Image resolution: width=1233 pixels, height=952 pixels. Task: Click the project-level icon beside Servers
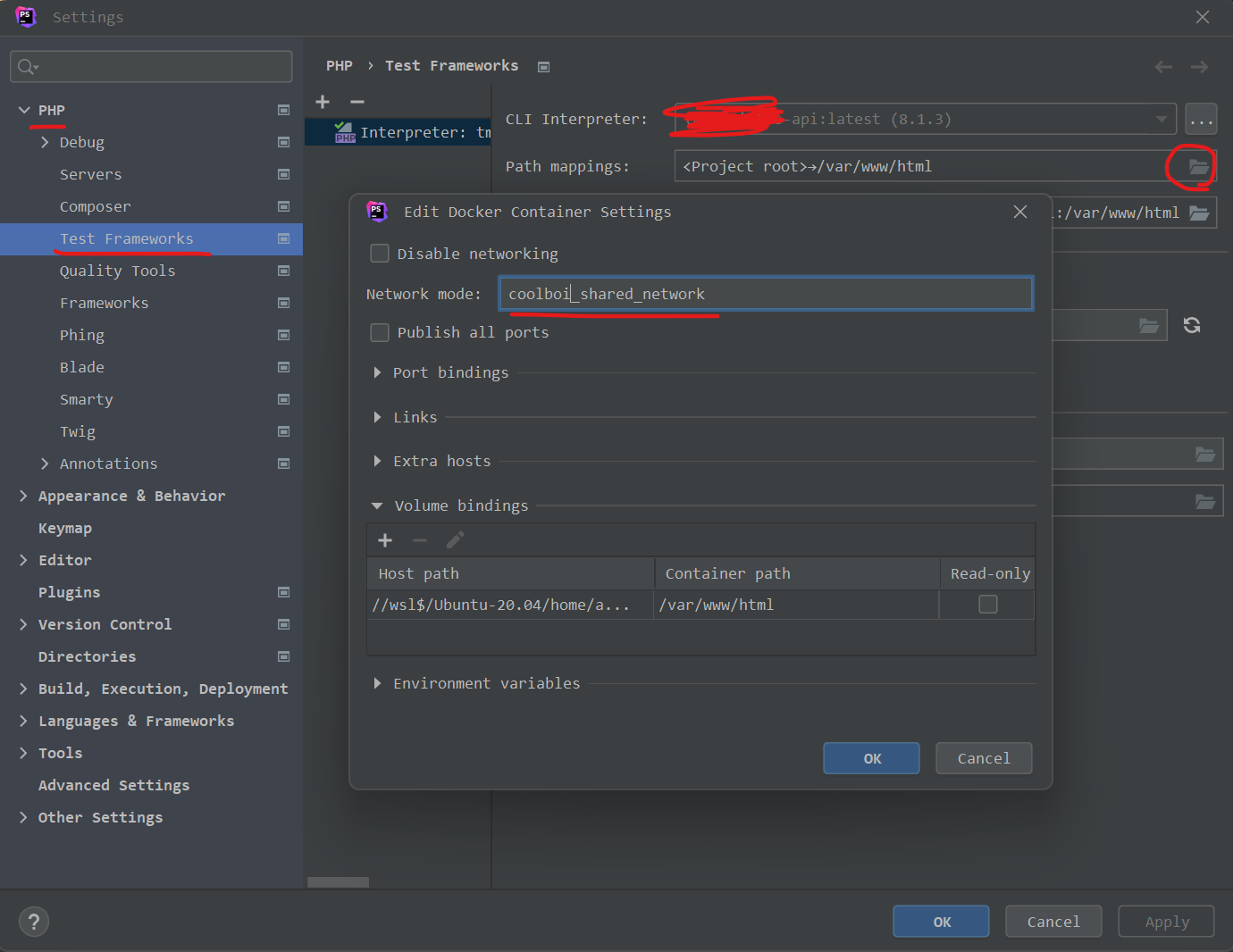click(283, 174)
